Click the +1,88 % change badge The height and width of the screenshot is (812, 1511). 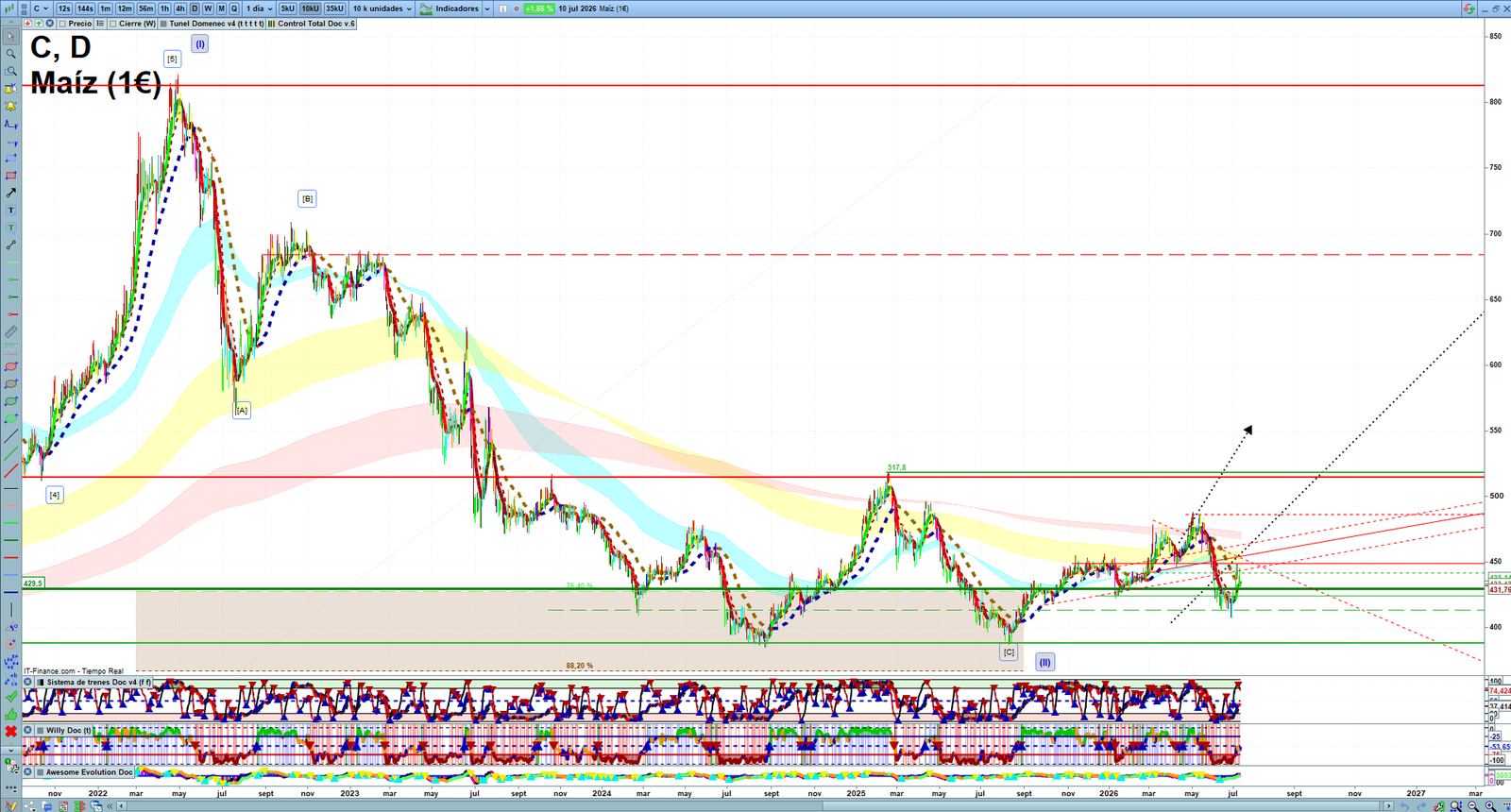[539, 8]
